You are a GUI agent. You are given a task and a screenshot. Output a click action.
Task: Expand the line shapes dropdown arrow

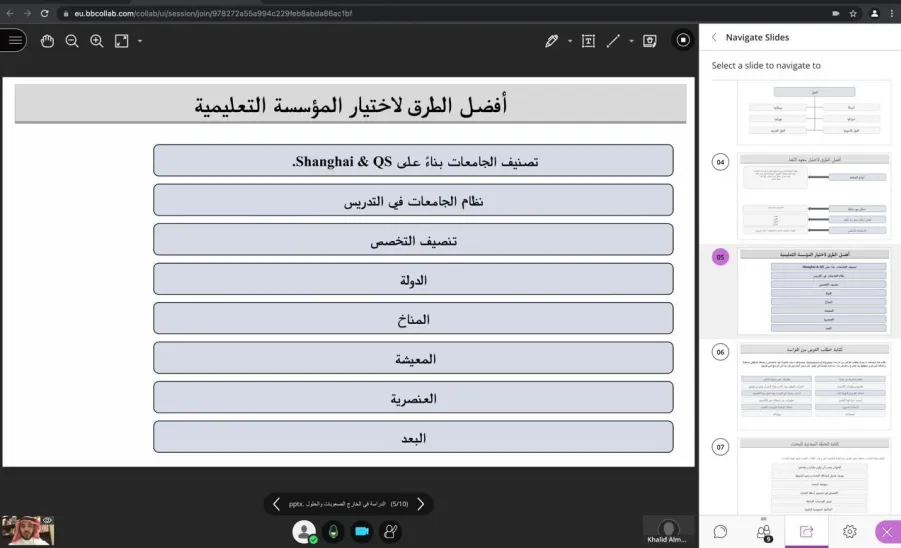pyautogui.click(x=631, y=41)
